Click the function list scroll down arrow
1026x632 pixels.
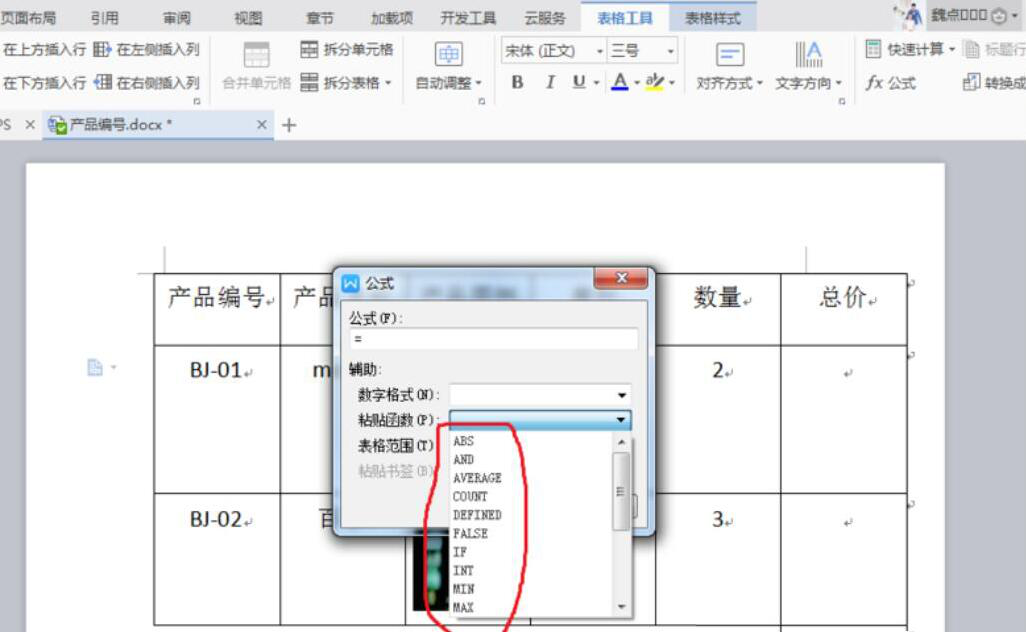pos(621,607)
